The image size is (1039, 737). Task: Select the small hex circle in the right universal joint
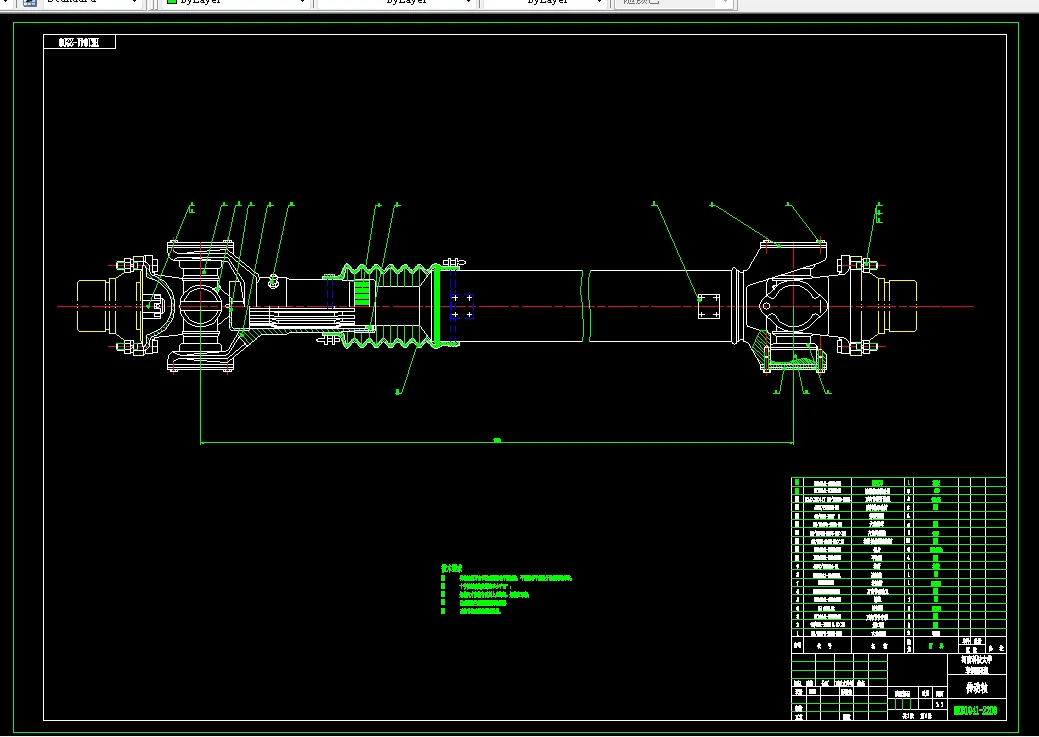766,306
